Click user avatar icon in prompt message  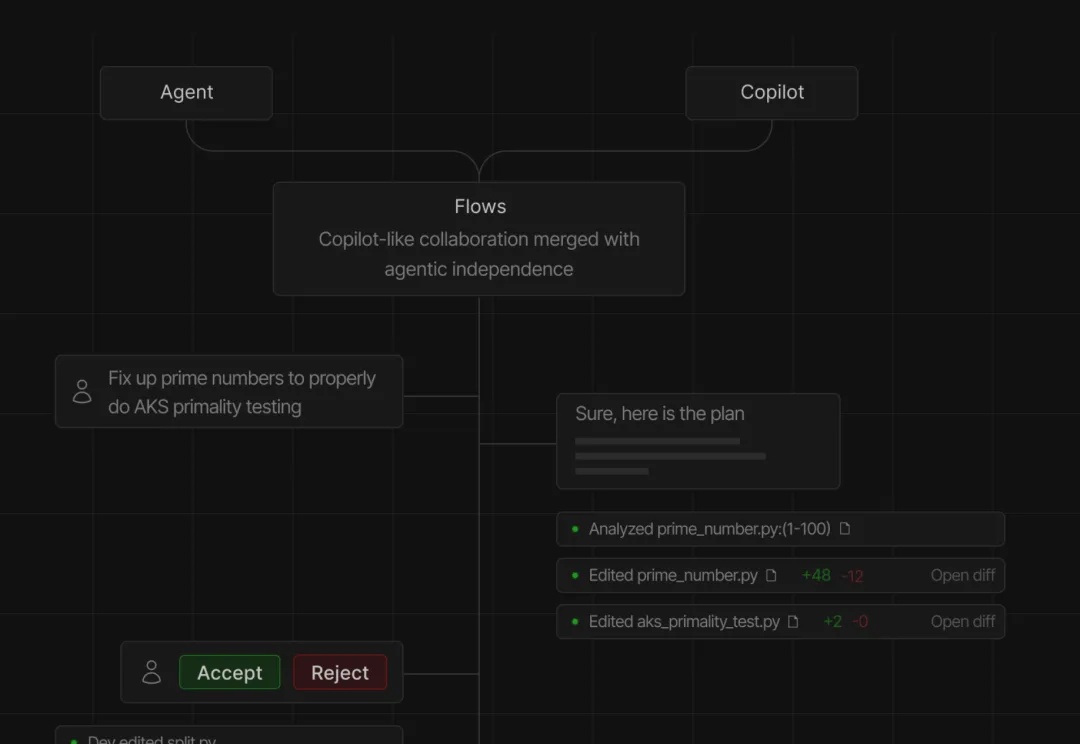[x=82, y=391]
